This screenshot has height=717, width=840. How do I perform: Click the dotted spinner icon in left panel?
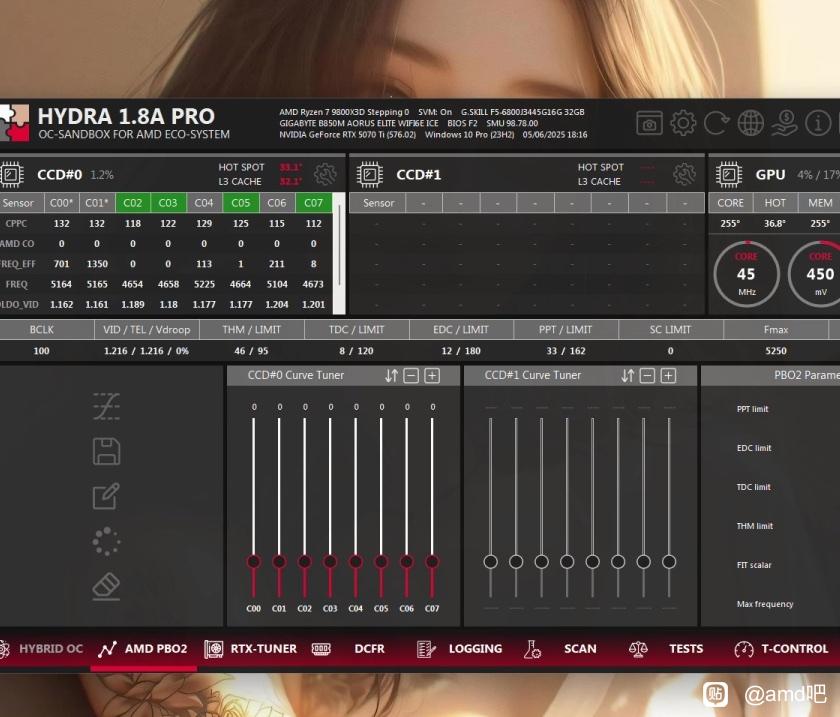pos(106,541)
